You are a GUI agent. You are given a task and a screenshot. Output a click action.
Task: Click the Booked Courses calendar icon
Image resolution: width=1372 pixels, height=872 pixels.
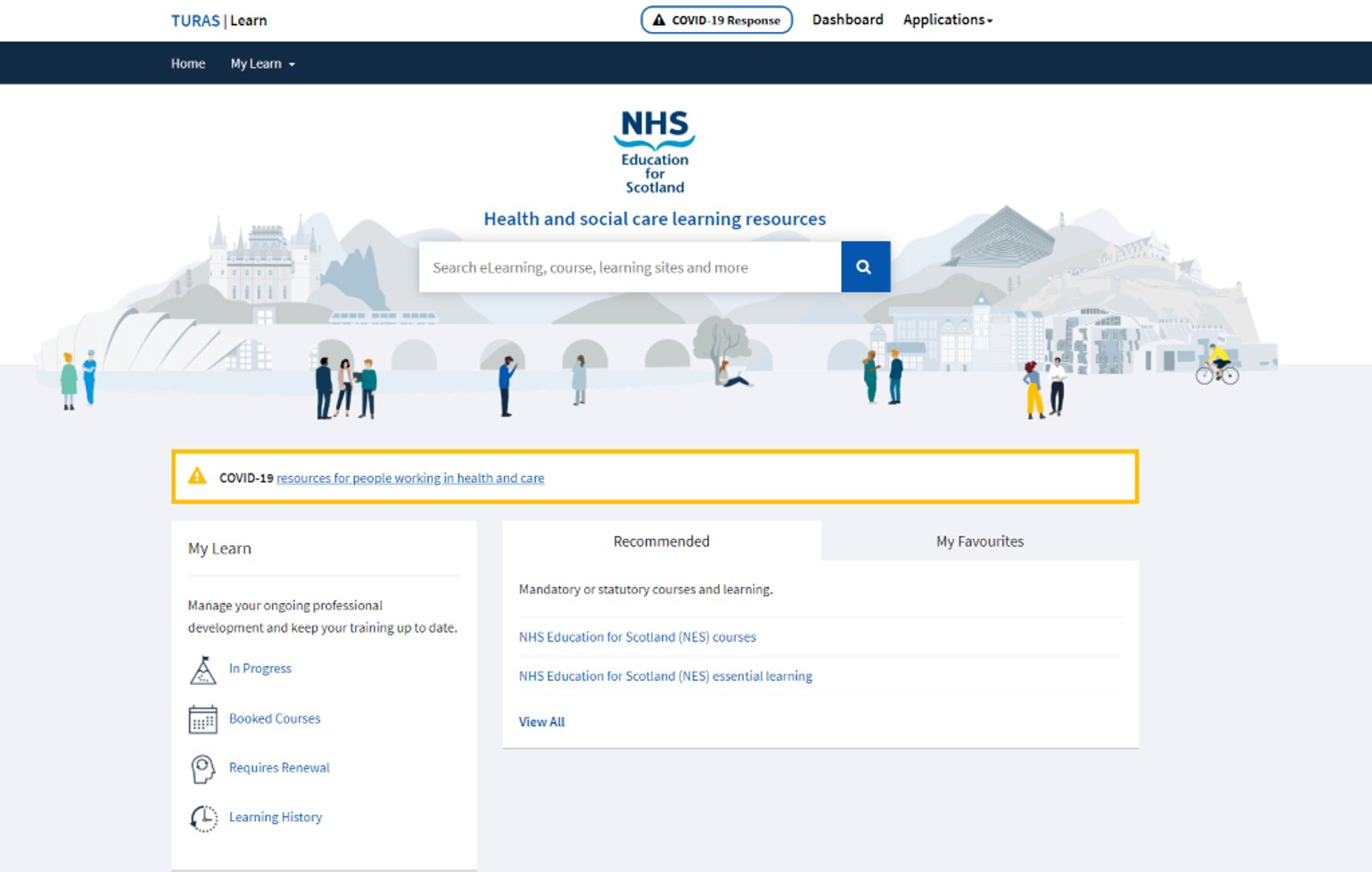(204, 720)
